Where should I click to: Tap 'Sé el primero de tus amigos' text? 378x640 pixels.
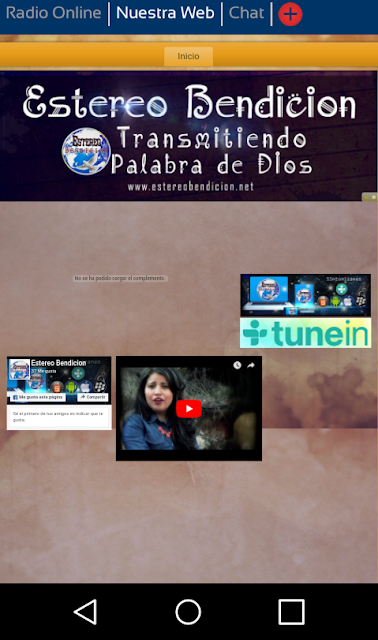click(58, 416)
